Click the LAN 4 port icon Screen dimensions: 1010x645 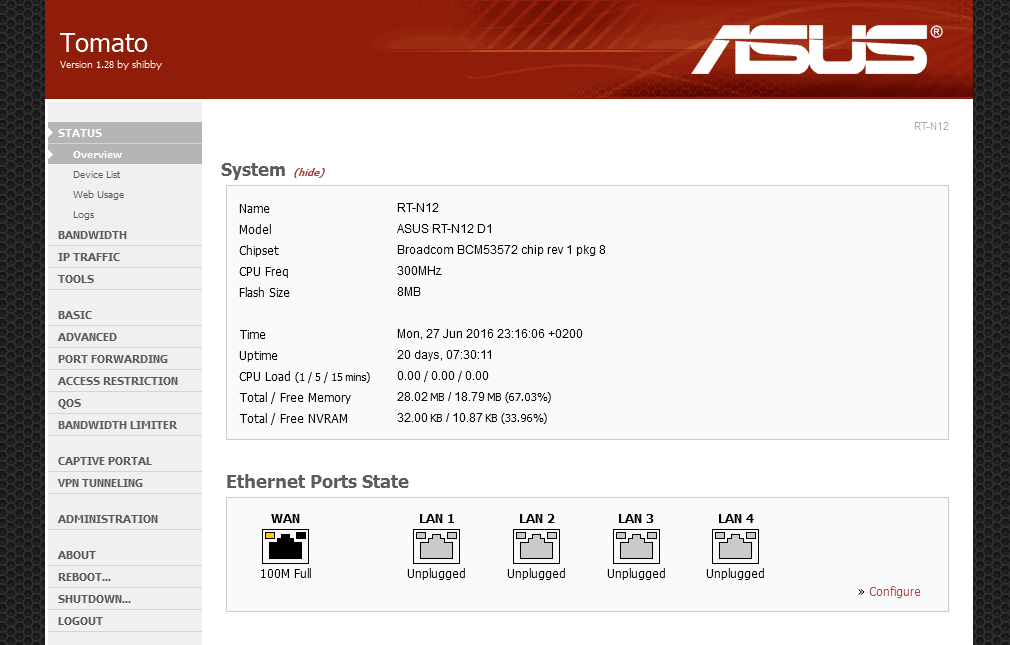pos(736,546)
